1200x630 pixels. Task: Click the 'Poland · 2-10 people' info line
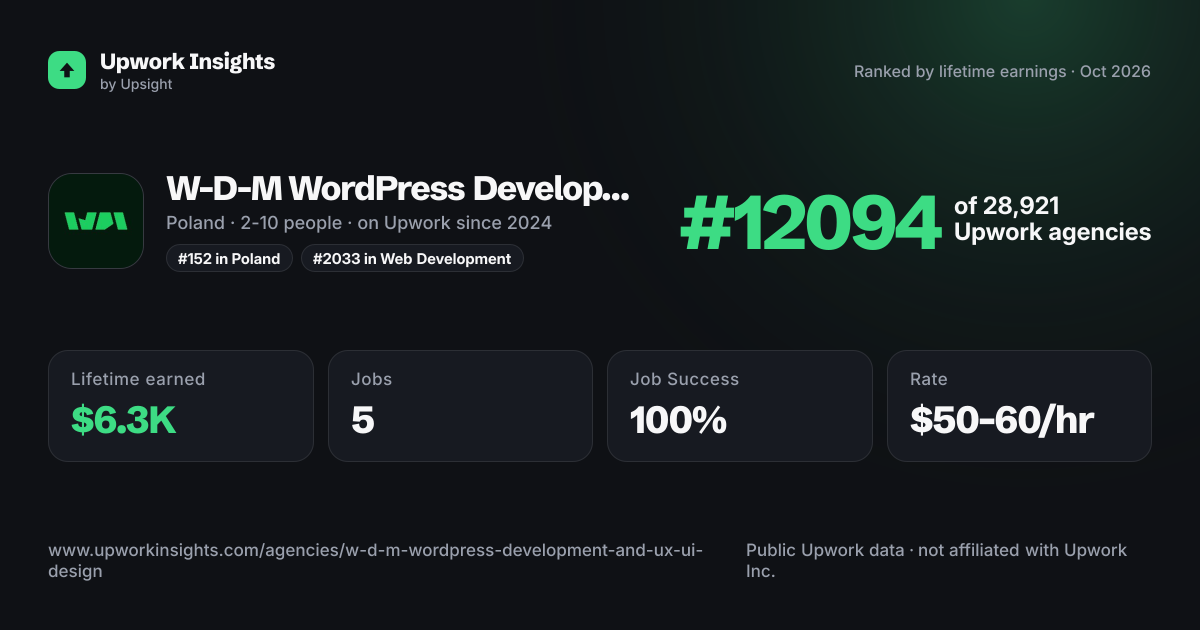click(x=359, y=222)
